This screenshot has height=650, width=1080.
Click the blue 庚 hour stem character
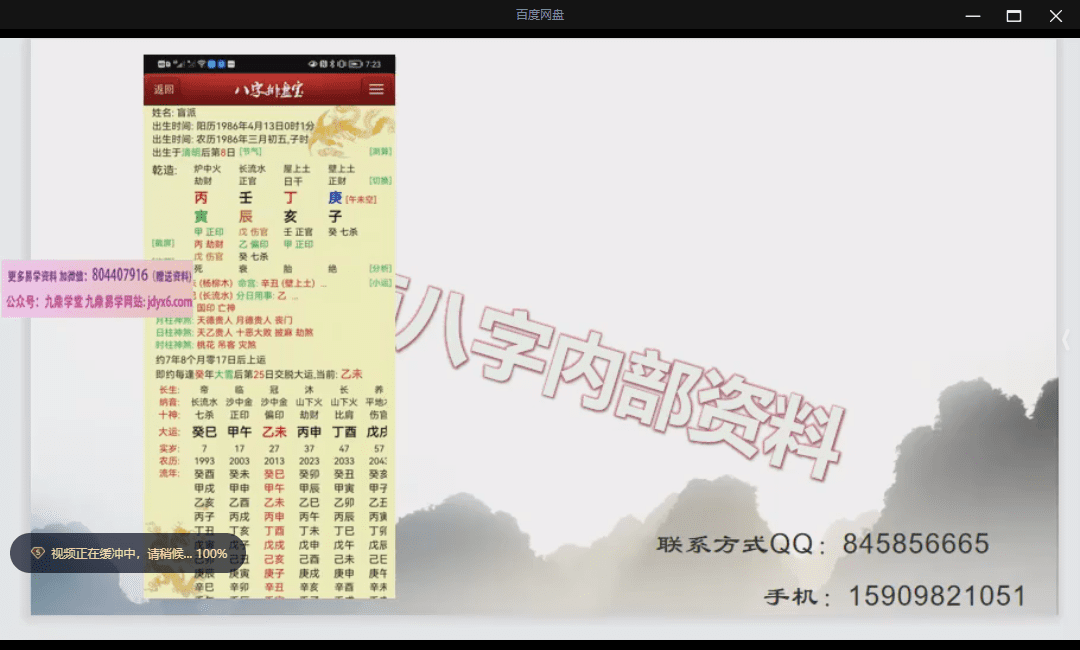335,198
